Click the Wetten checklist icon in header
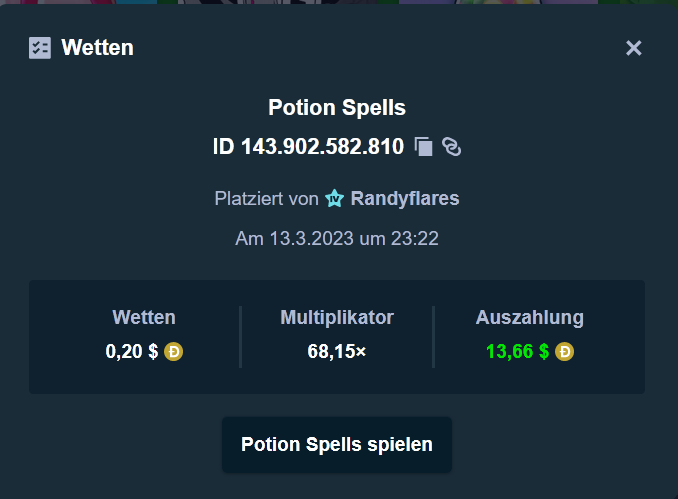Screen dimensions: 678x499 [40, 48]
